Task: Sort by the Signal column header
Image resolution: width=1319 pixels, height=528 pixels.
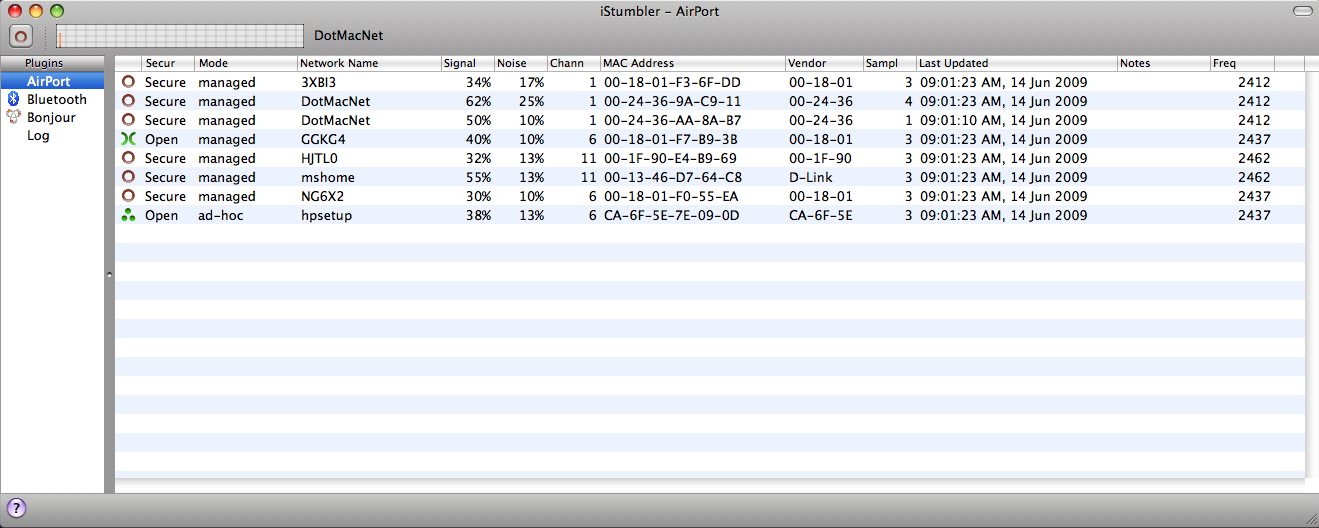Action: point(468,63)
